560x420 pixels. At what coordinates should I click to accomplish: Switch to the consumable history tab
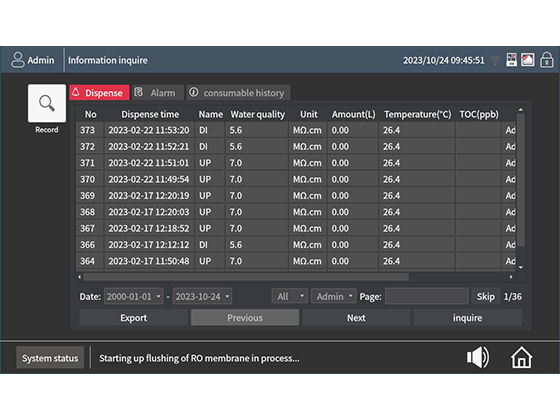click(x=238, y=93)
